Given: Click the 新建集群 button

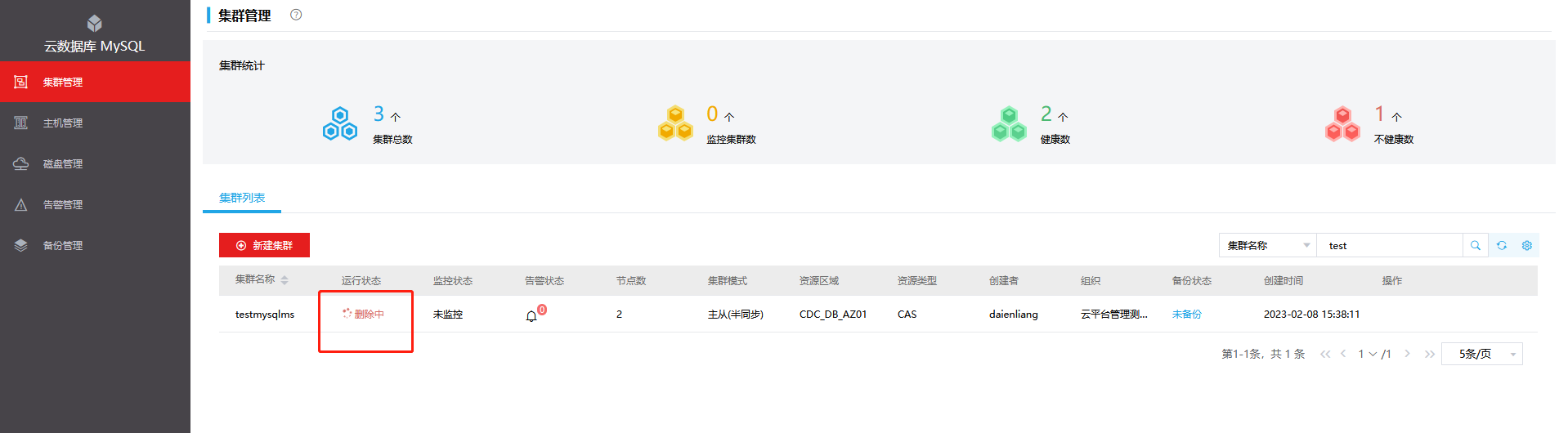Looking at the screenshot, I should tap(264, 245).
